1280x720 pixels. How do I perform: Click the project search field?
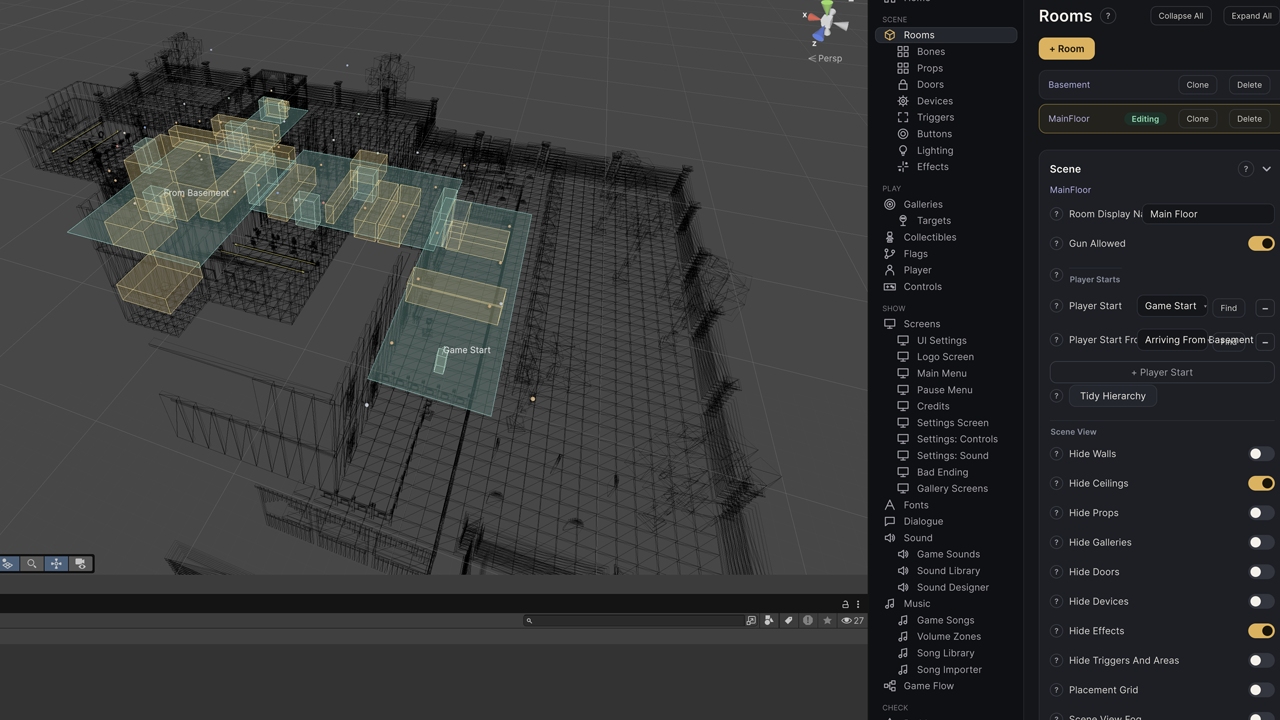[632, 620]
